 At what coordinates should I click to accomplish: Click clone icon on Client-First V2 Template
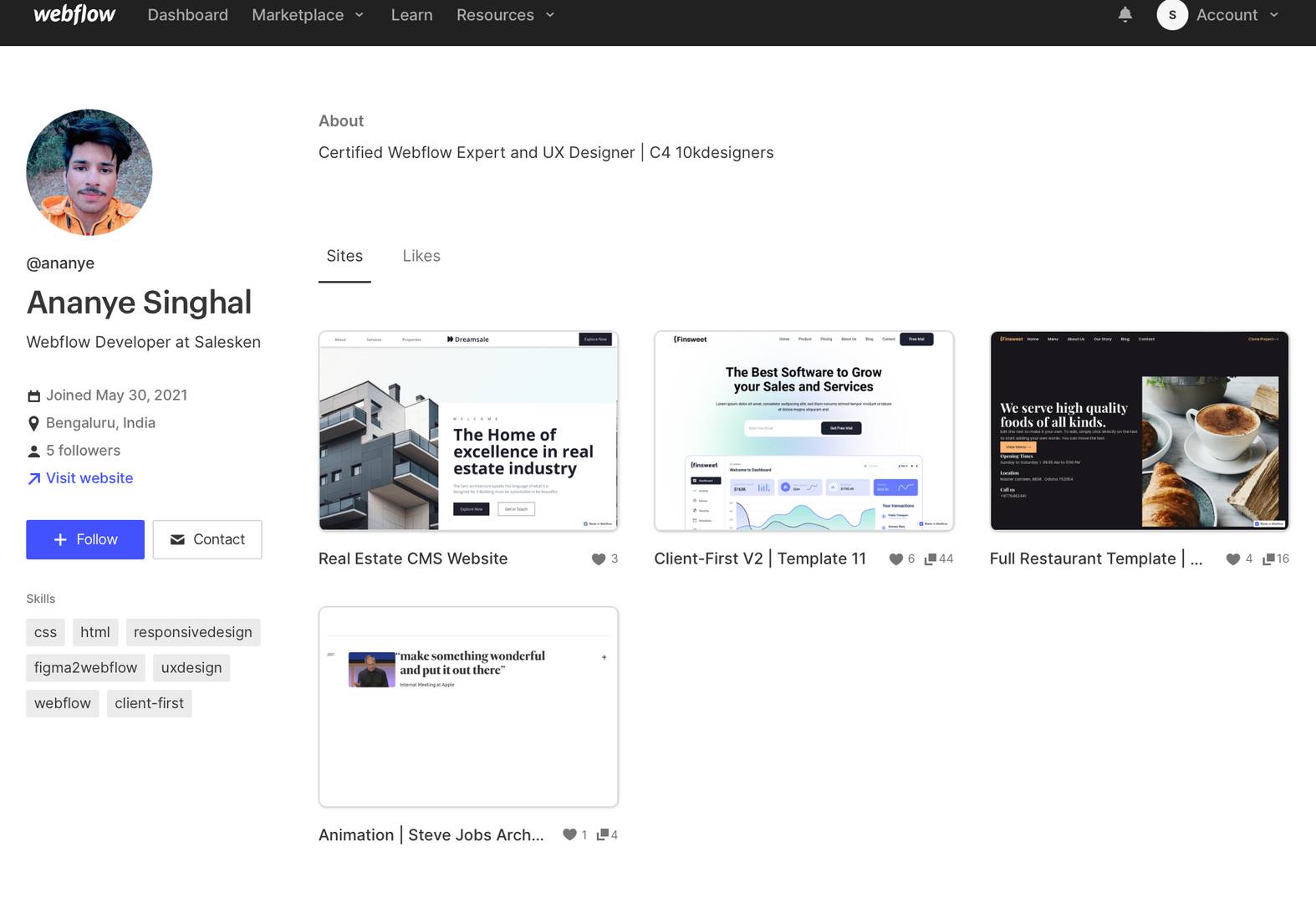tap(930, 559)
